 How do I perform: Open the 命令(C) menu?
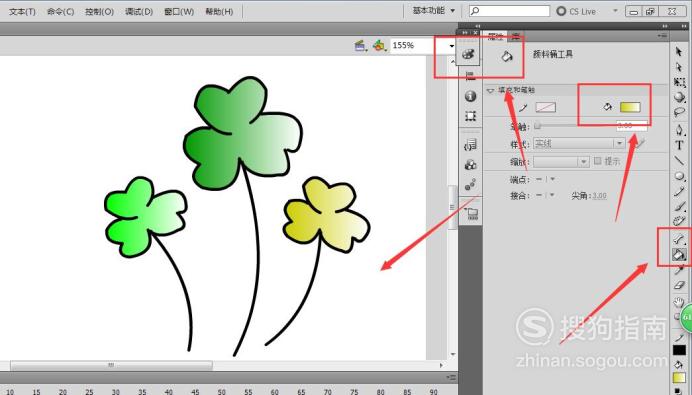coord(60,11)
